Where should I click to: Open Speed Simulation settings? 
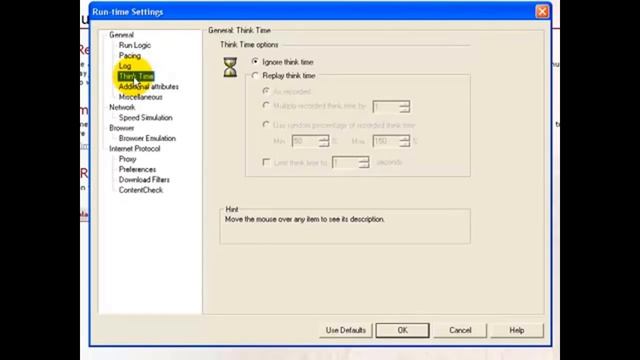[x=145, y=118]
